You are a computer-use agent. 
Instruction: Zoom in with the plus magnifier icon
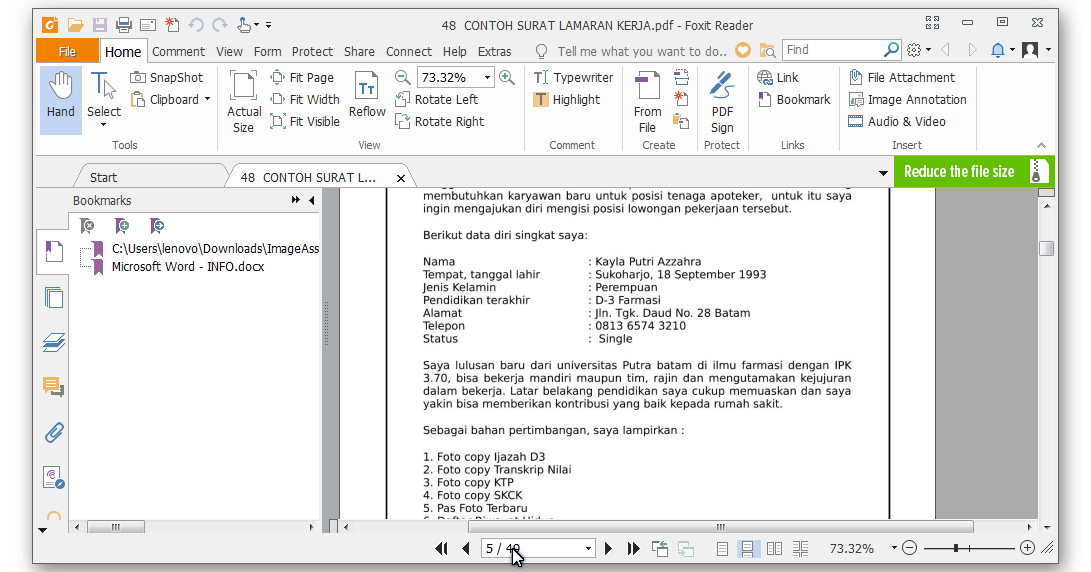[x=507, y=77]
